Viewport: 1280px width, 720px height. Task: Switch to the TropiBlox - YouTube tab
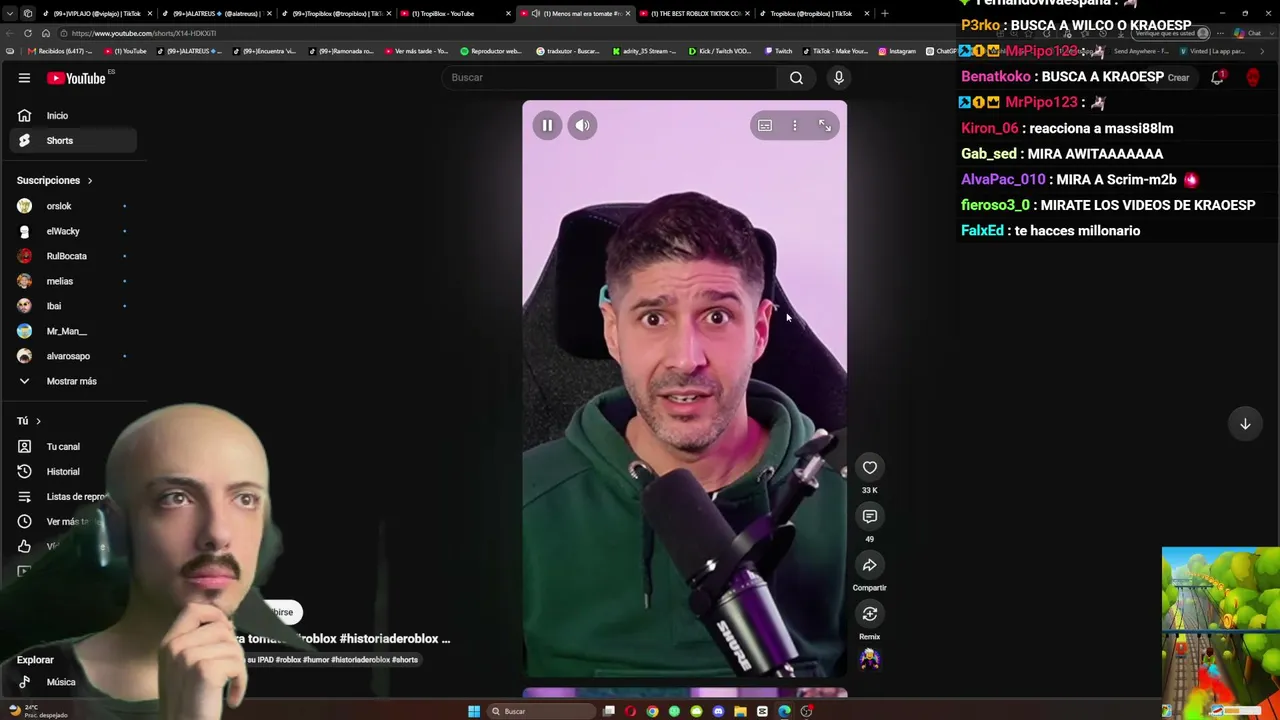455,14
